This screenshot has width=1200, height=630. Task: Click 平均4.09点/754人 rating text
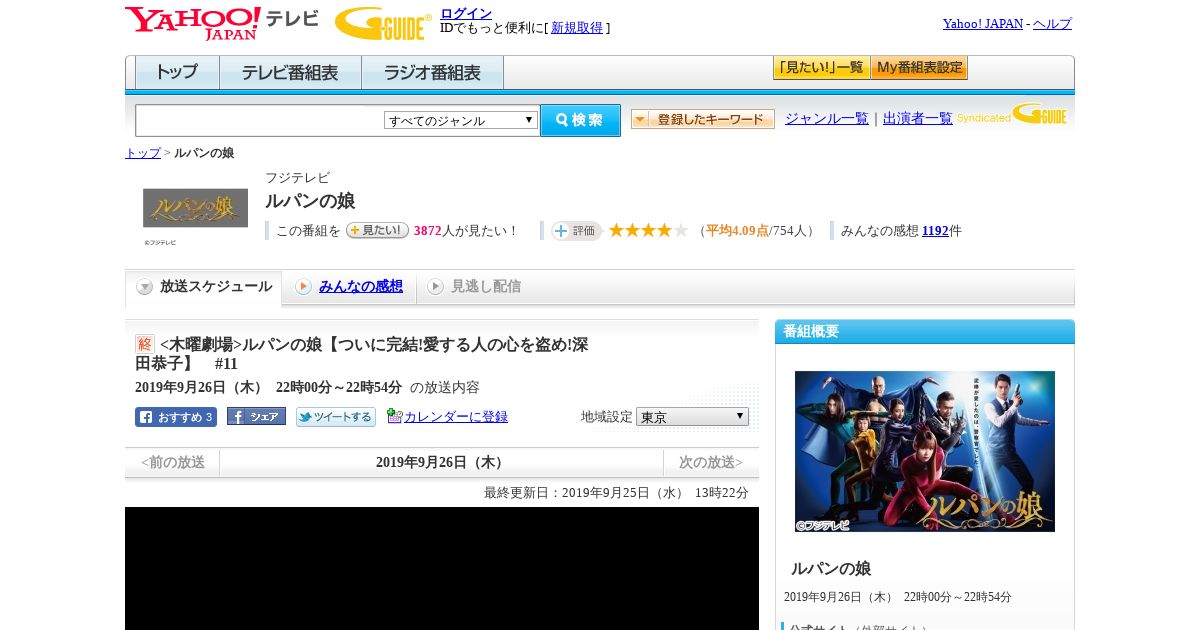click(x=758, y=231)
